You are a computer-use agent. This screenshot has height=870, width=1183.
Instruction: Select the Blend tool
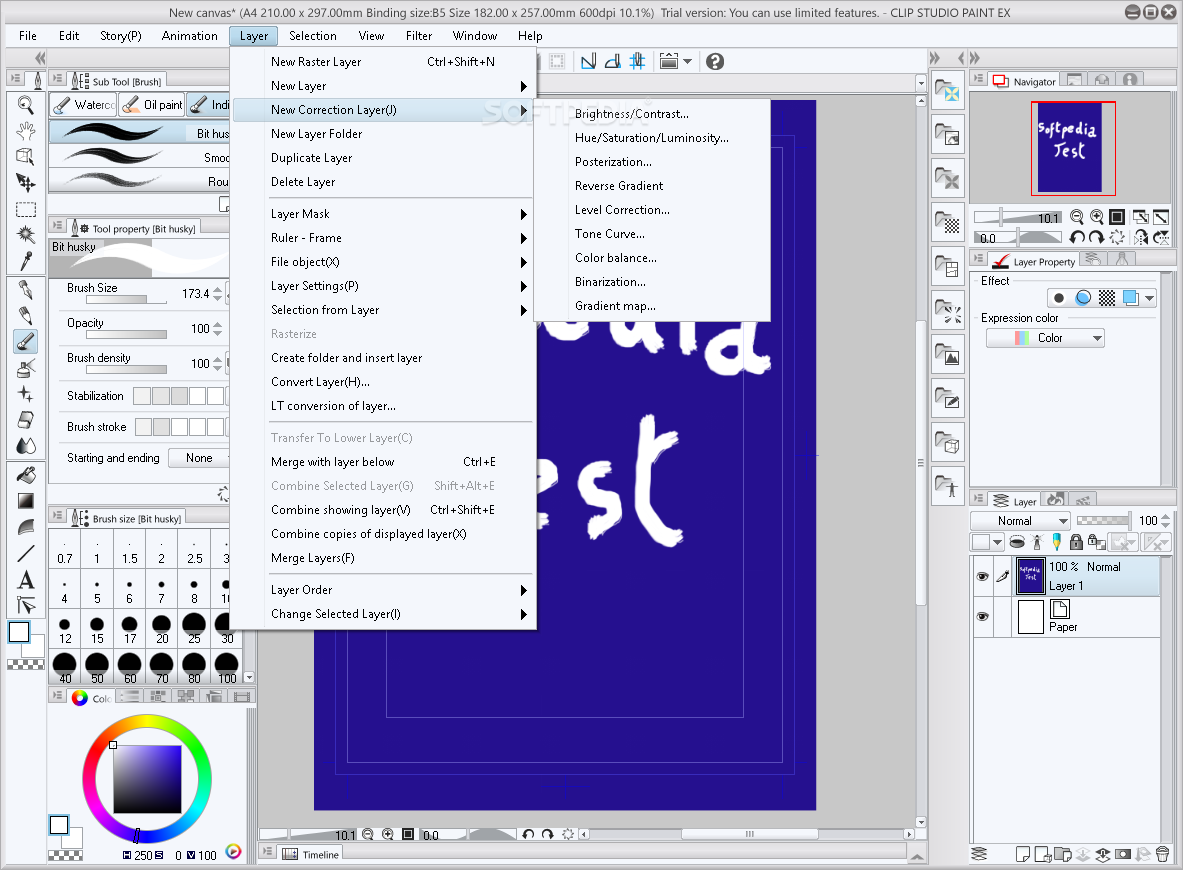pyautogui.click(x=26, y=446)
